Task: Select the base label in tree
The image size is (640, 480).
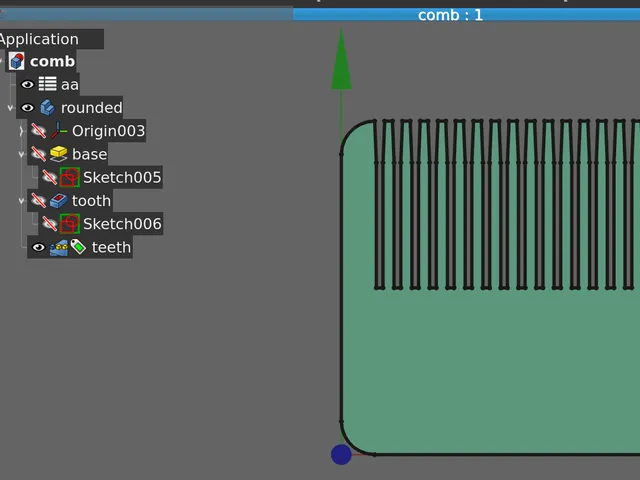Action: (89, 154)
